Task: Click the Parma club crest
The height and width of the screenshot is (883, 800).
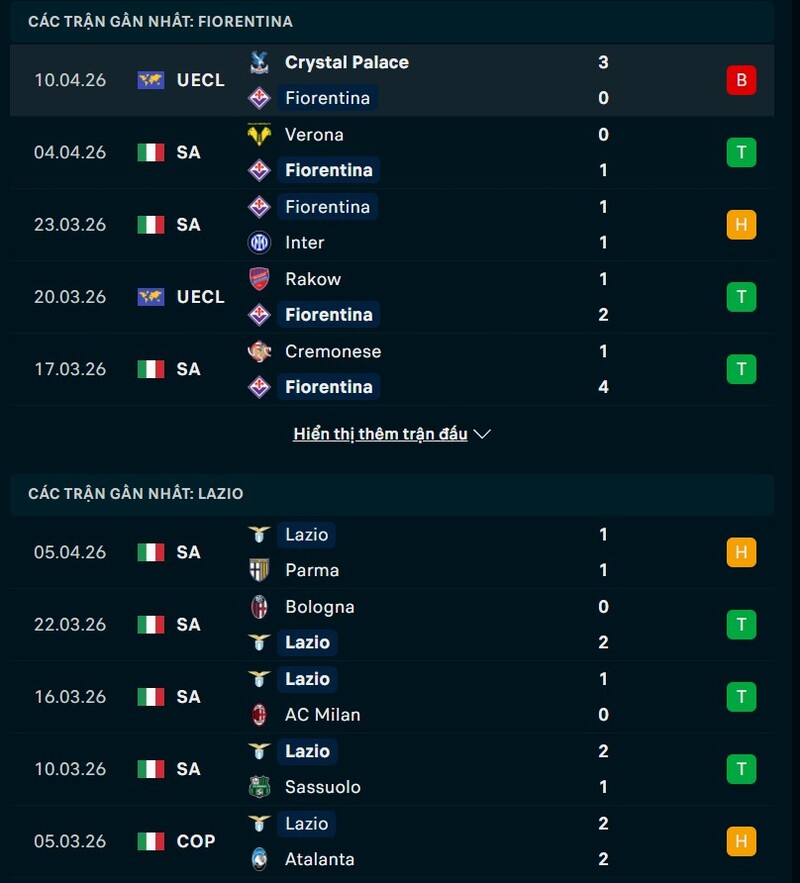Action: point(258,570)
